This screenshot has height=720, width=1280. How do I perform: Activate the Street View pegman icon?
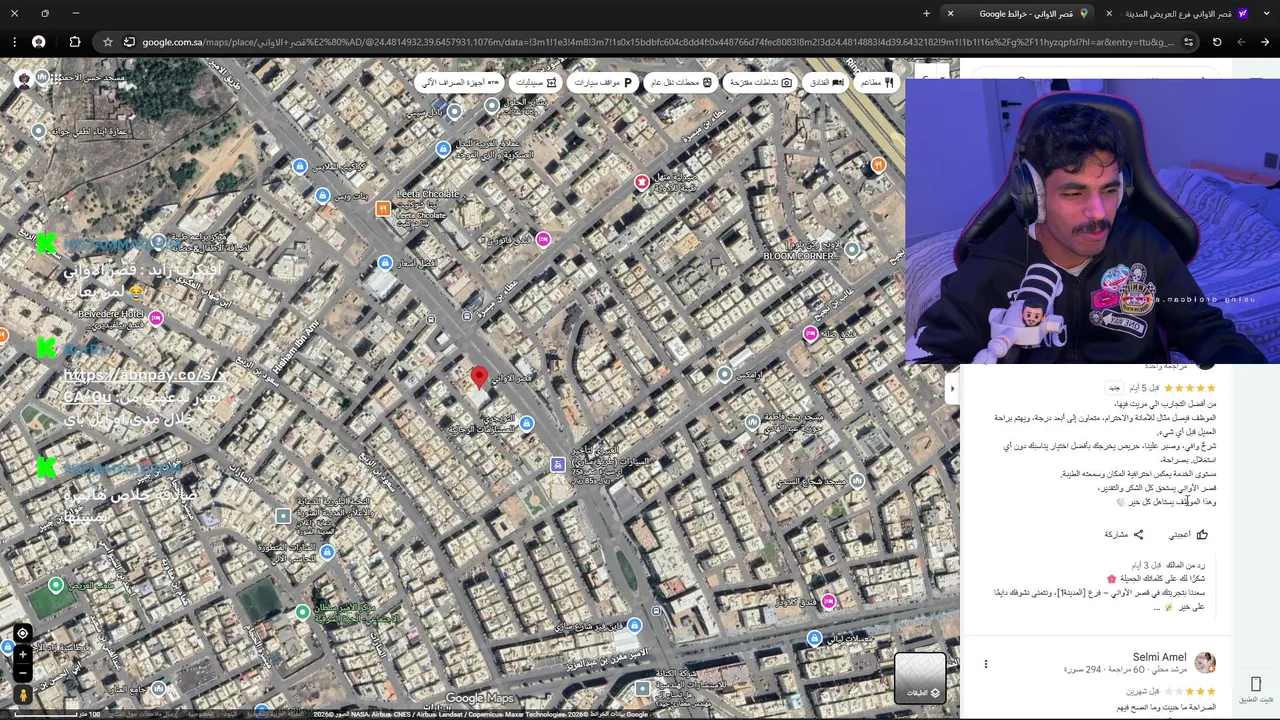(22, 694)
